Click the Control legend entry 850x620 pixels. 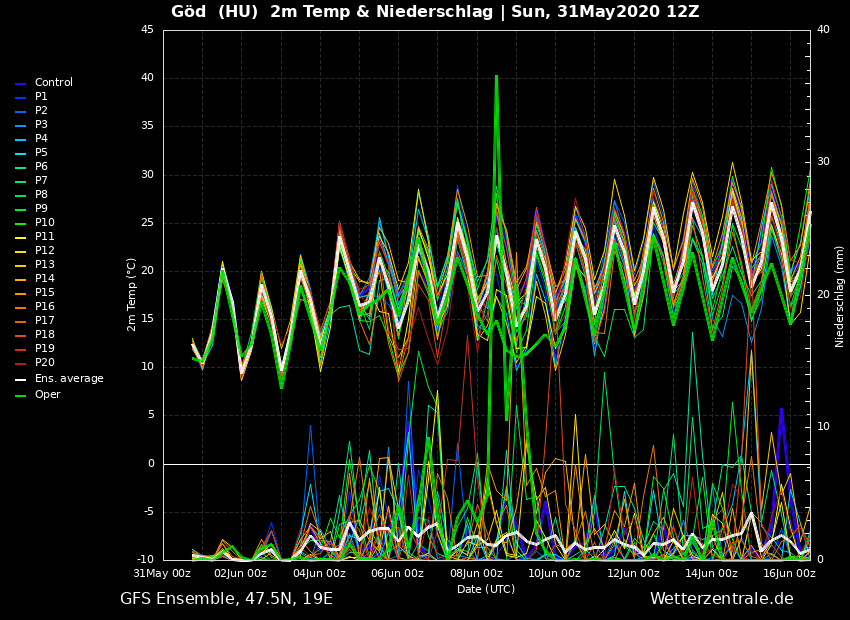point(53,83)
